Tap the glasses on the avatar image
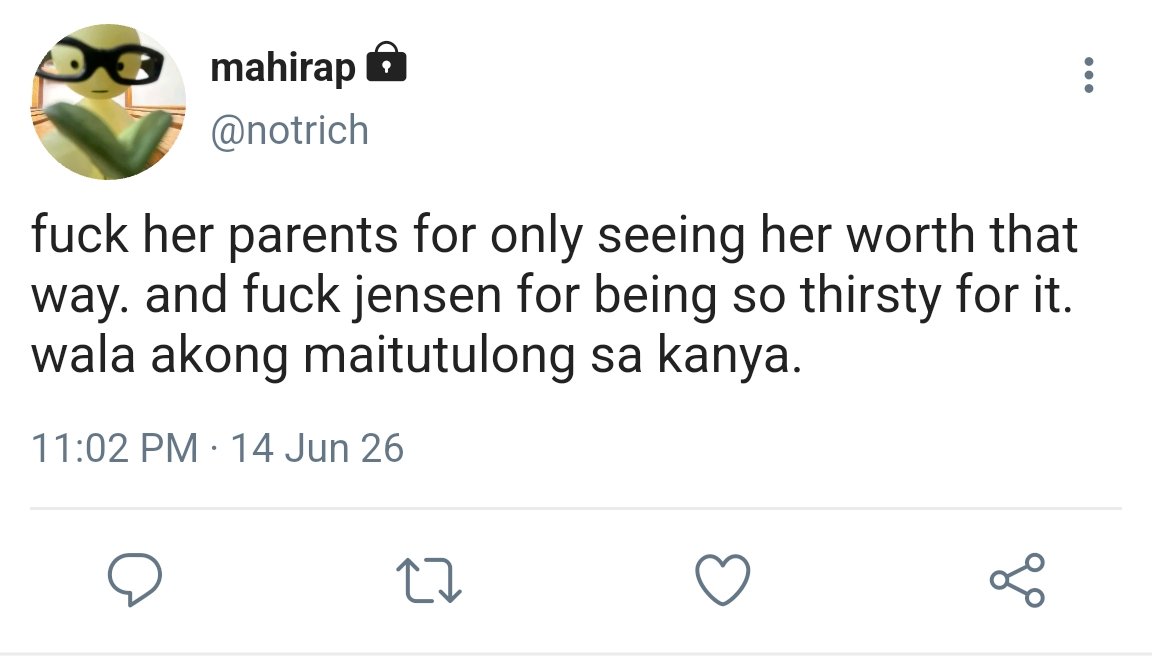 (99, 64)
